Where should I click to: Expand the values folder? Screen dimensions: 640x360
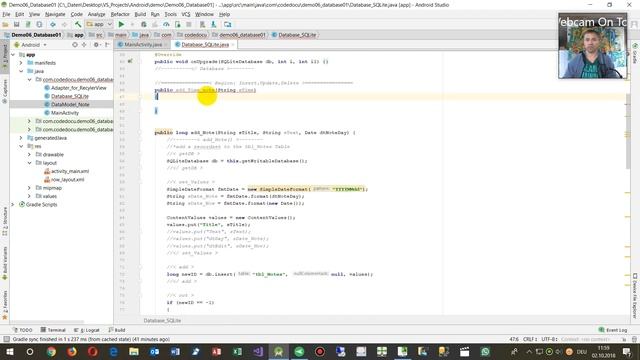[29, 196]
